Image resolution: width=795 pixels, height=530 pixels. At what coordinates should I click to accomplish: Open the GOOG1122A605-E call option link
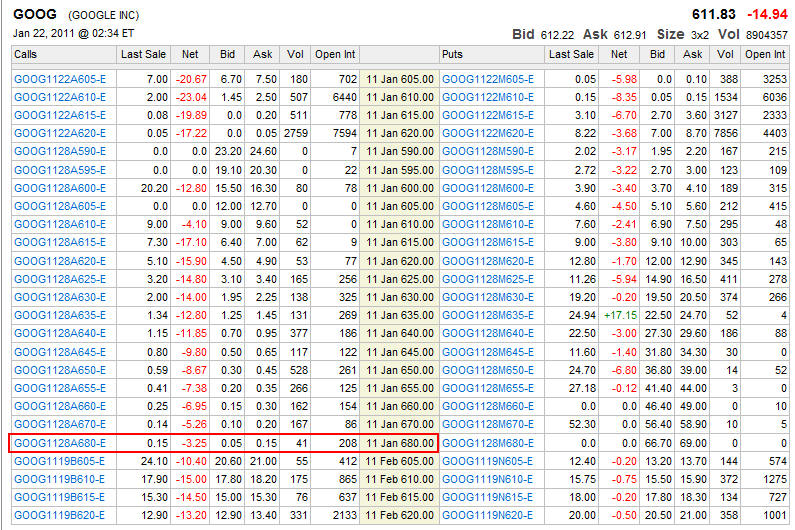click(x=58, y=78)
